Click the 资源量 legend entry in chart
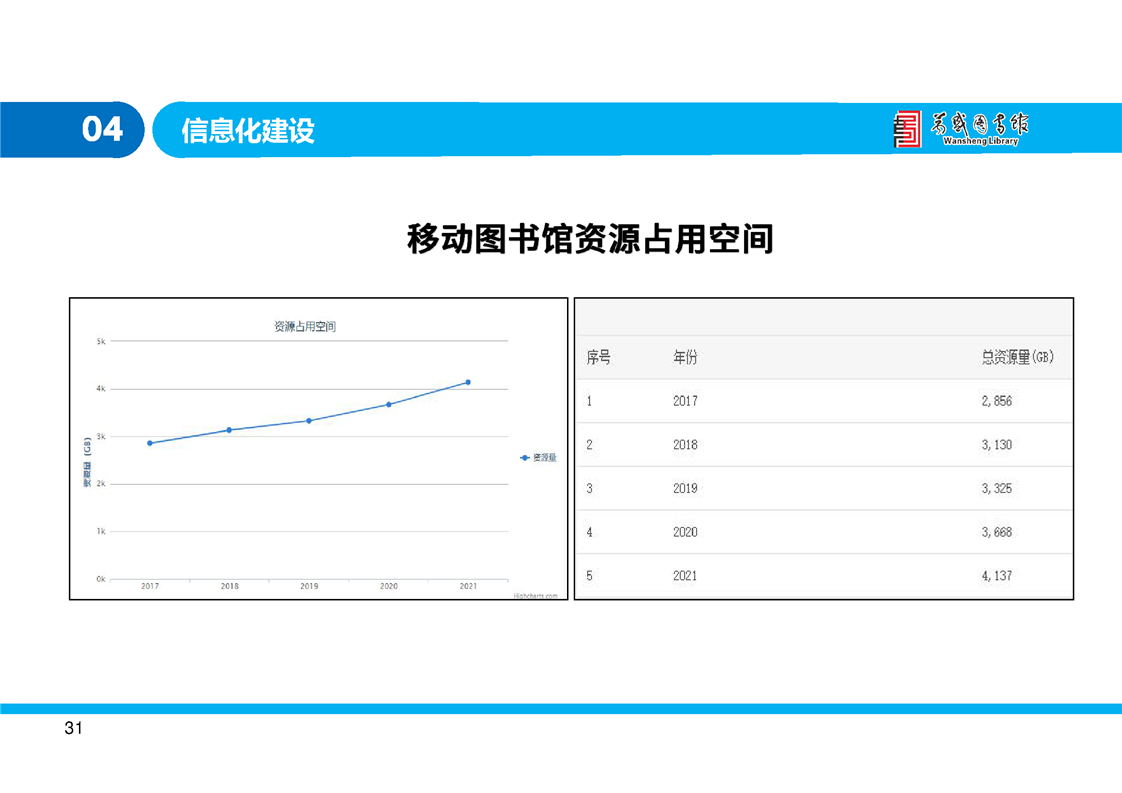 [x=538, y=457]
